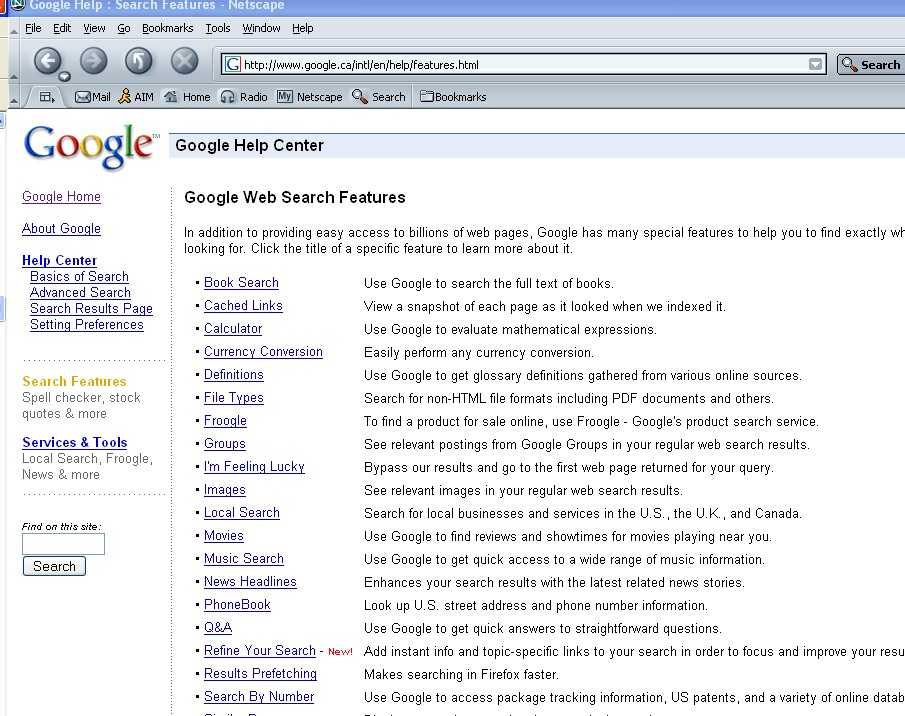Screen dimensions: 905x716
Task: Click the Forward navigation arrow button
Action: click(94, 60)
